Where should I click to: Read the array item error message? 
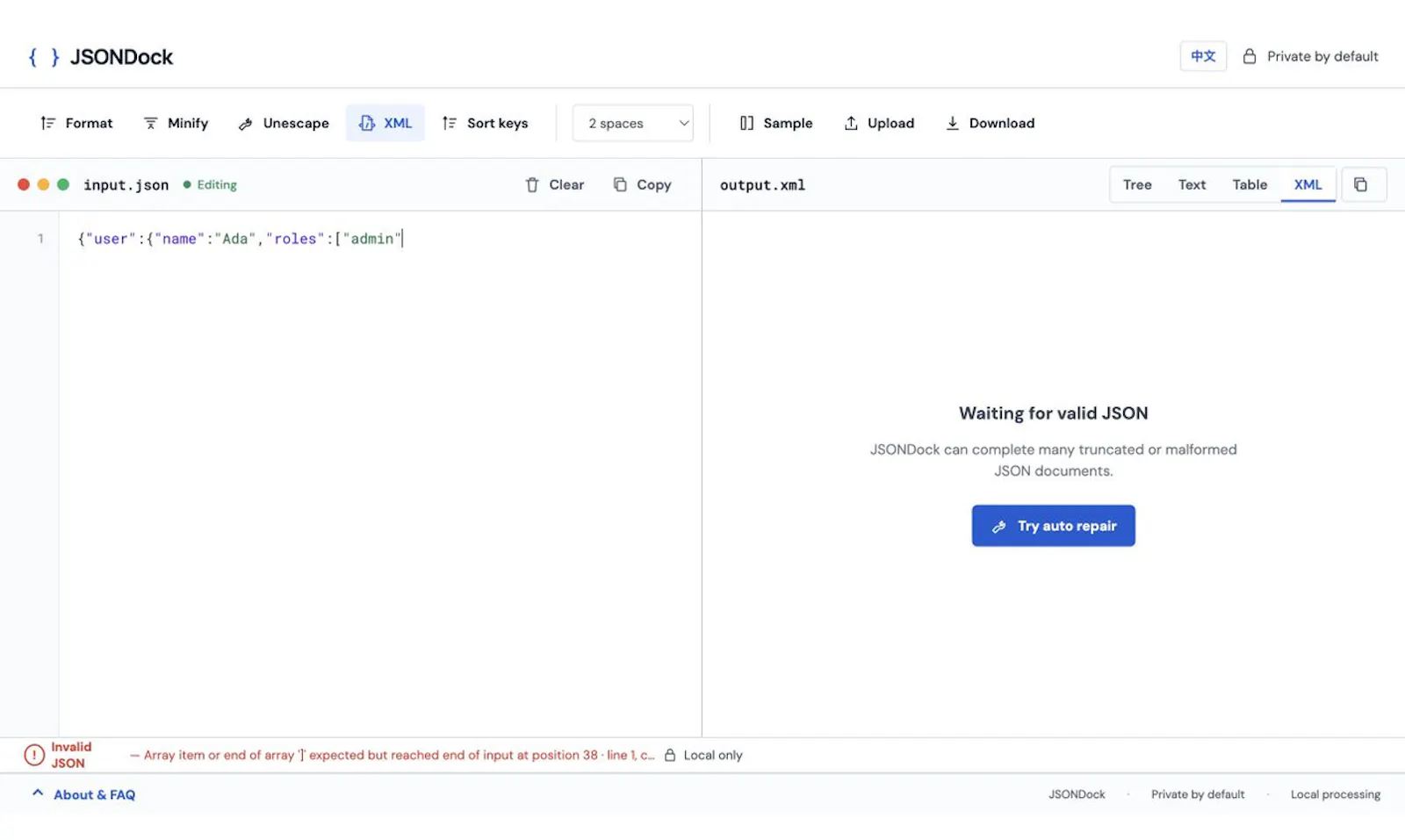(x=393, y=755)
